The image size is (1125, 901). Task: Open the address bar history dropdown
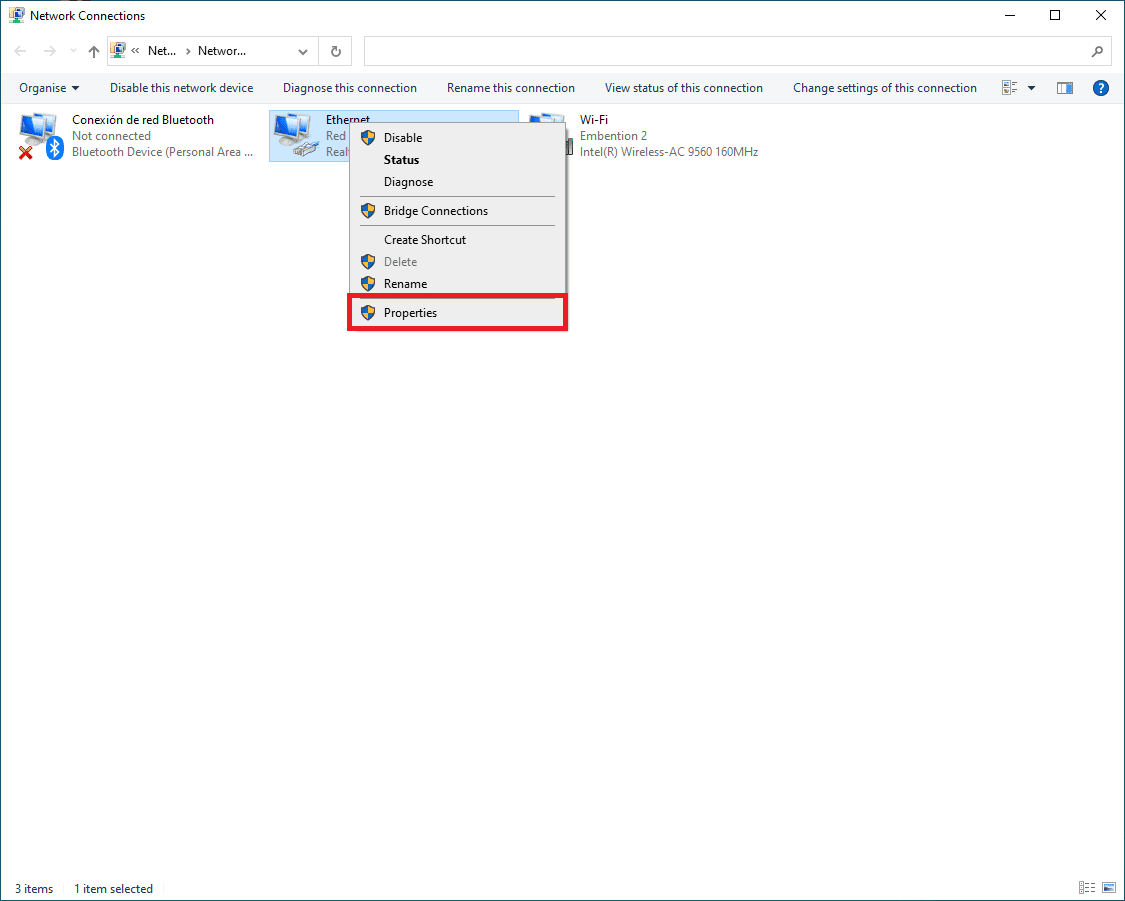[x=303, y=52]
